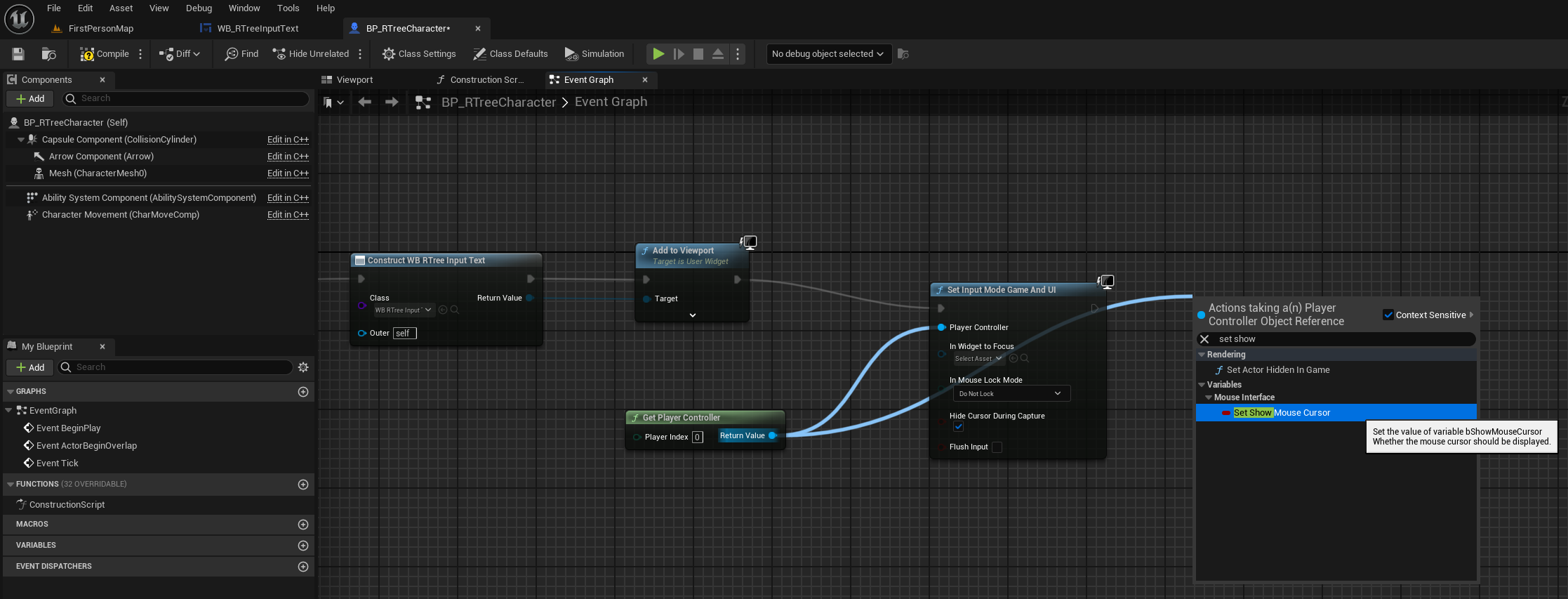The width and height of the screenshot is (1568, 599).
Task: Select Arrow Component (Arrow)
Action: pos(101,157)
